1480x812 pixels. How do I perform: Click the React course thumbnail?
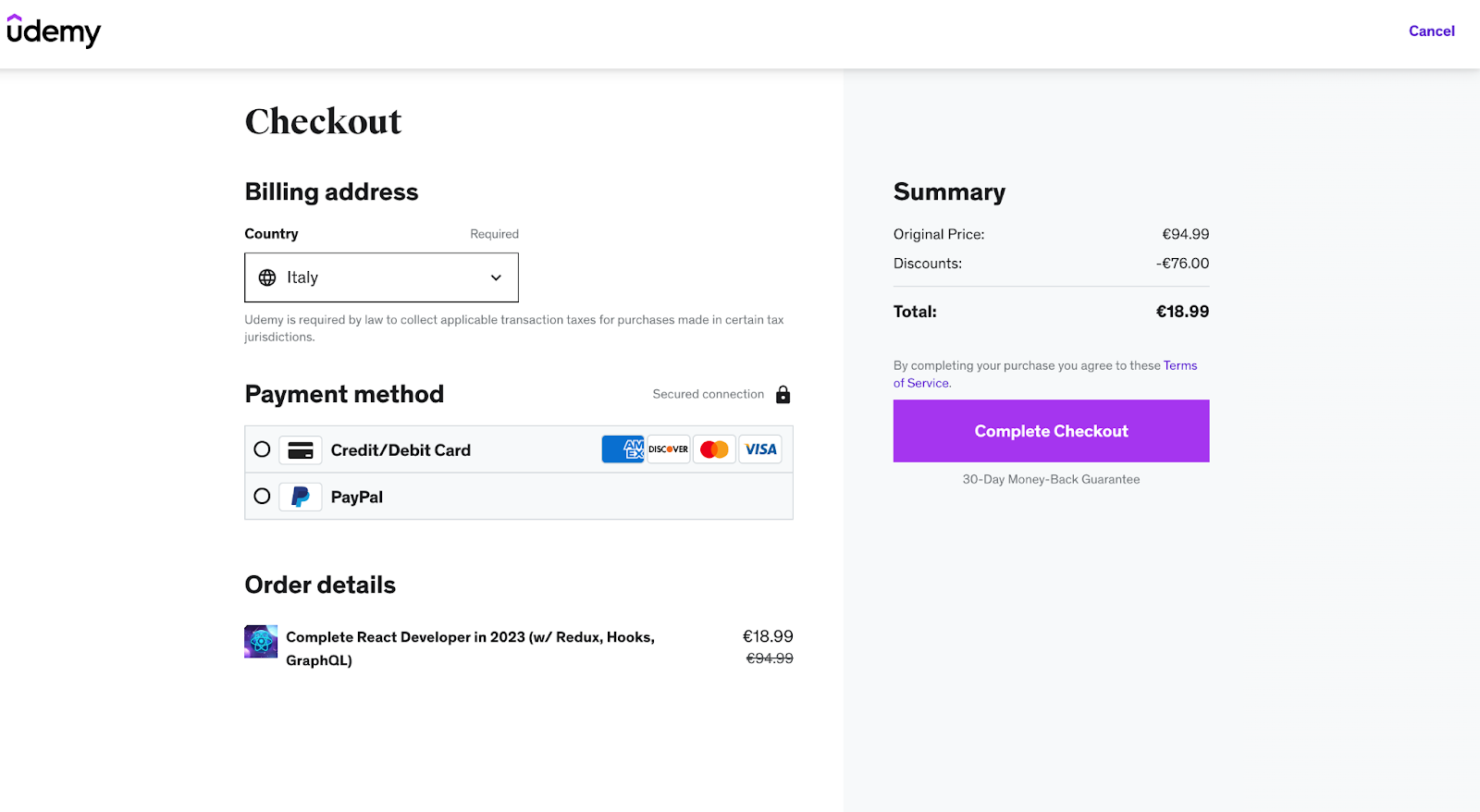(x=261, y=642)
